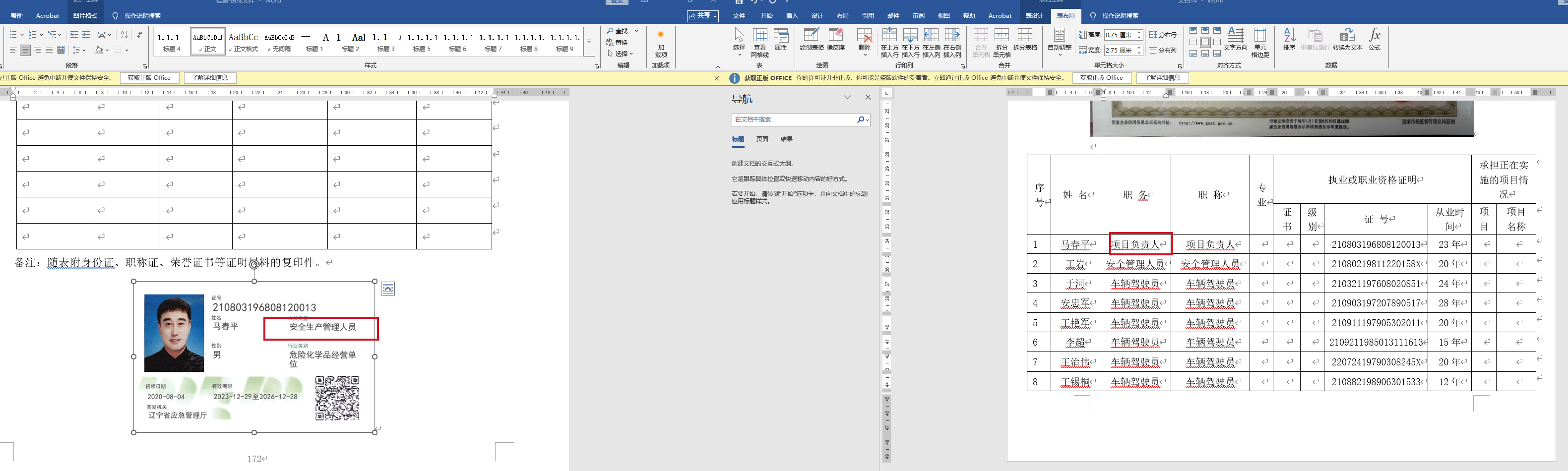Toggle distributed paragraph alignment in 段落 group
1568x471 pixels.
(x=61, y=50)
